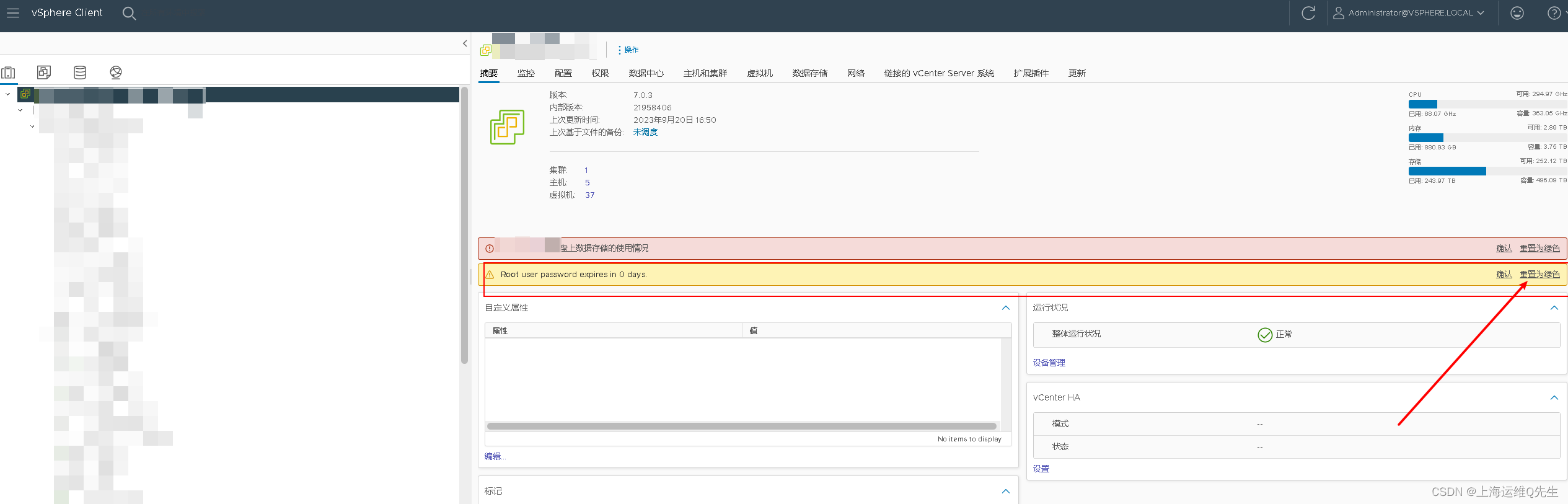The height and width of the screenshot is (504, 1568).
Task: Switch to VMs and Templates inventory view
Action: click(44, 73)
